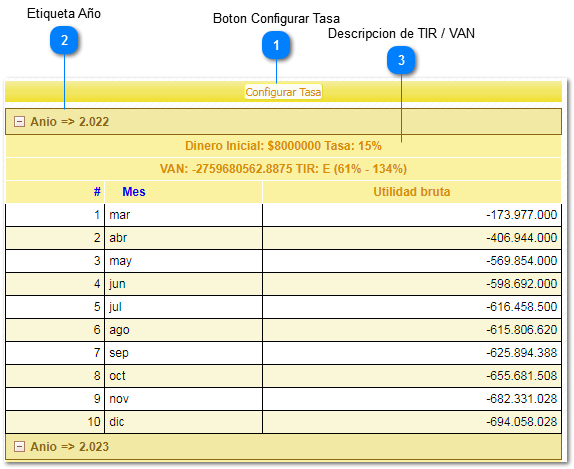Select the nov month cell
Viewport: 574px width, 469px height.
tap(183, 399)
